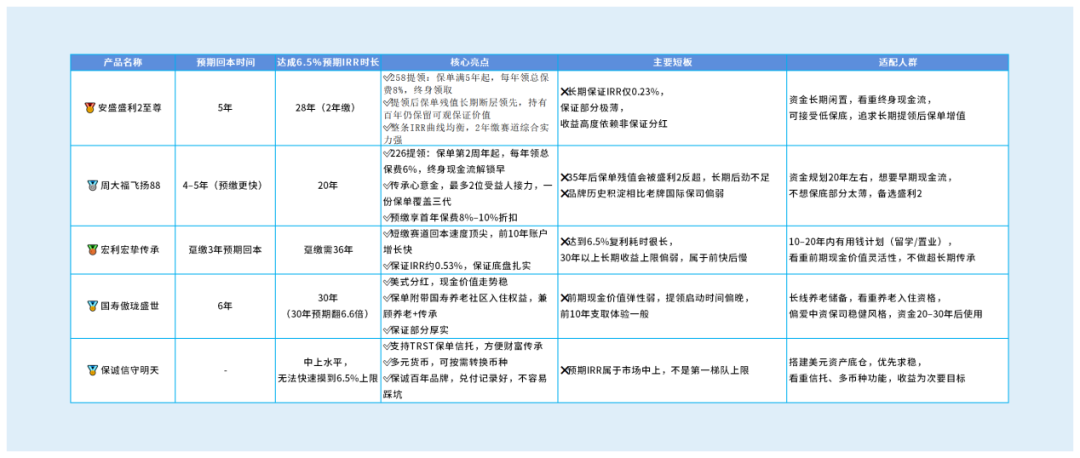This screenshot has height=458, width=1080.
Task: Select the 适配人群 column header
Action: 897,61
